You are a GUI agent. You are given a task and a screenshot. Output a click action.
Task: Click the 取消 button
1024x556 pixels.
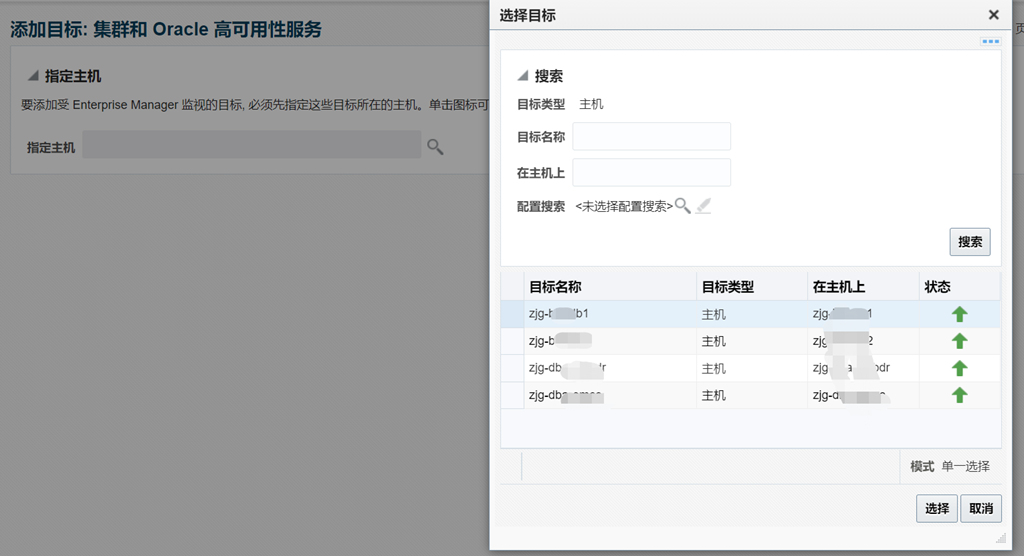[x=981, y=508]
